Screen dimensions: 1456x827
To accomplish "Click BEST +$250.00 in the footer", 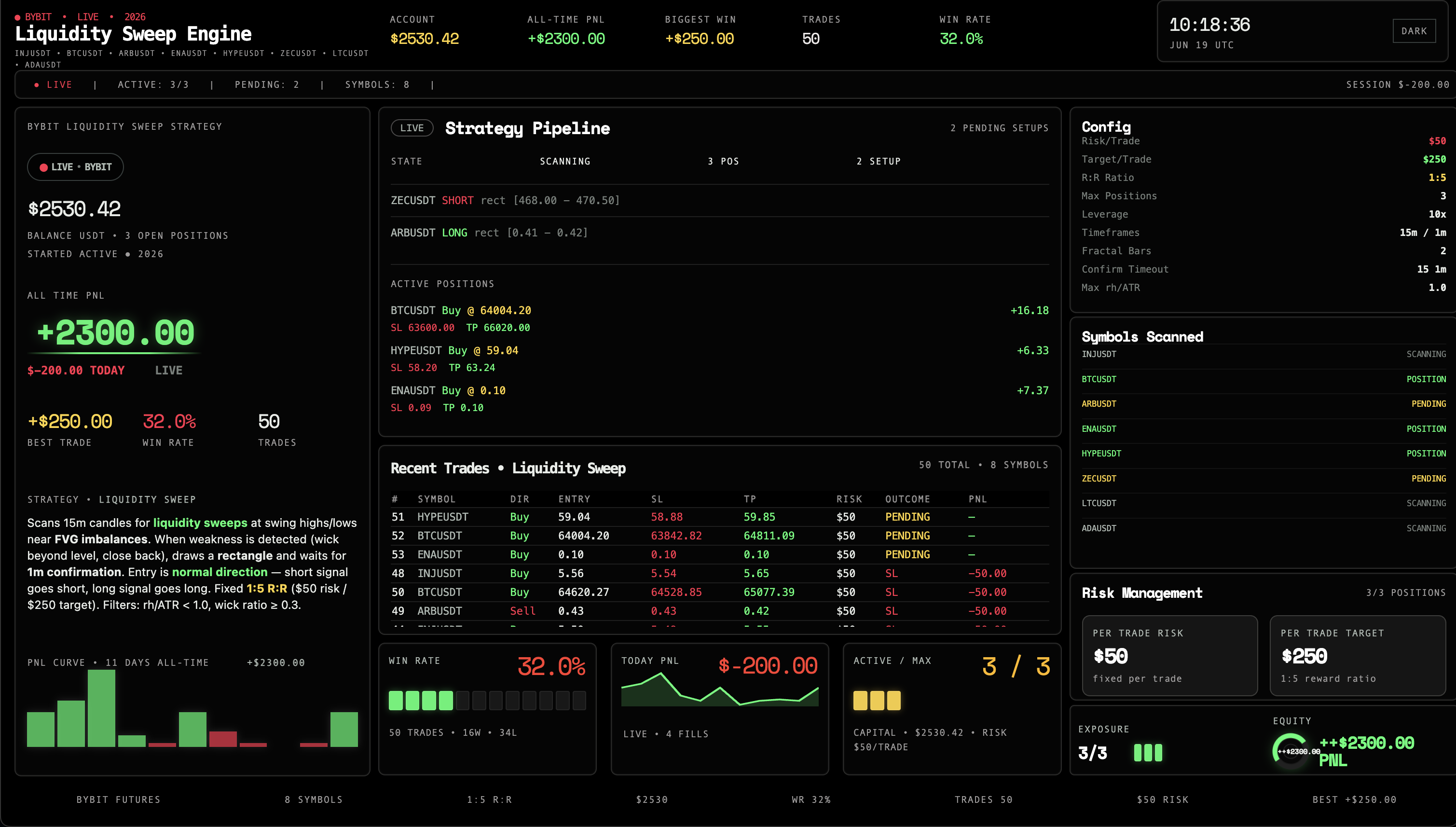I will tap(1354, 799).
